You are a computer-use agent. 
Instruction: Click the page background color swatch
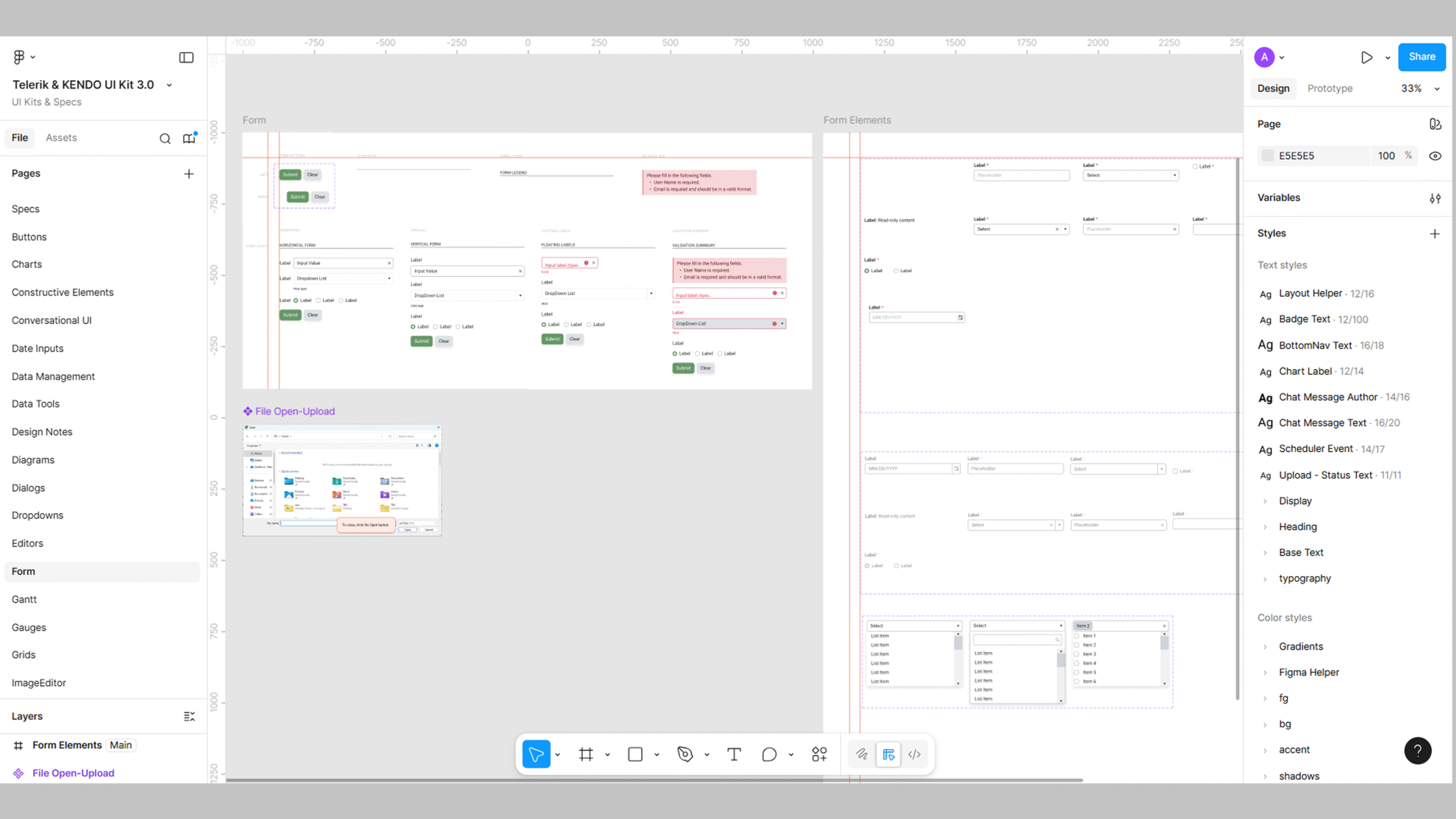coord(1268,156)
